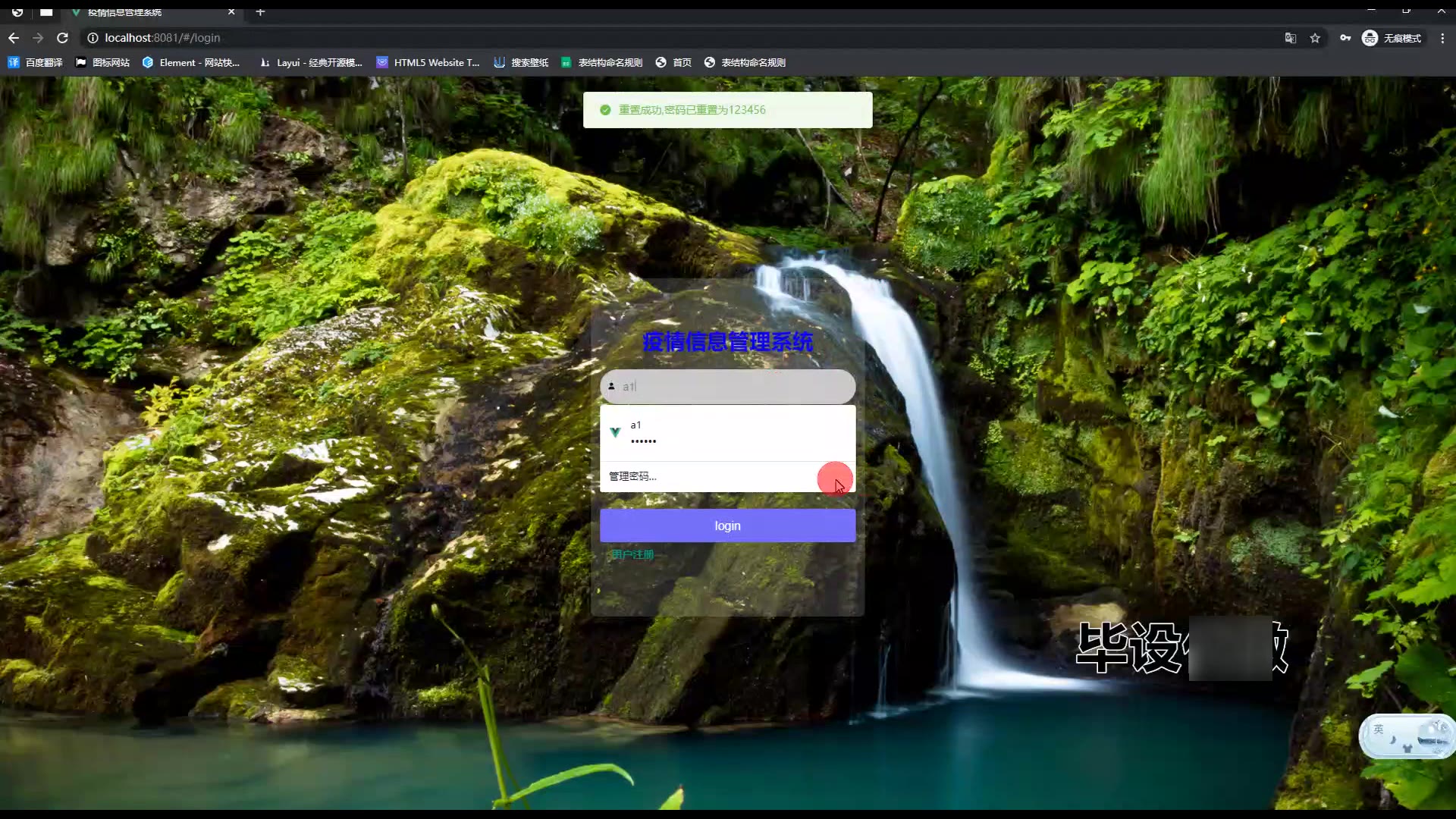Open the last 表结构命名规则 bookmark with globe icon
This screenshot has width=1456, height=819.
click(745, 63)
